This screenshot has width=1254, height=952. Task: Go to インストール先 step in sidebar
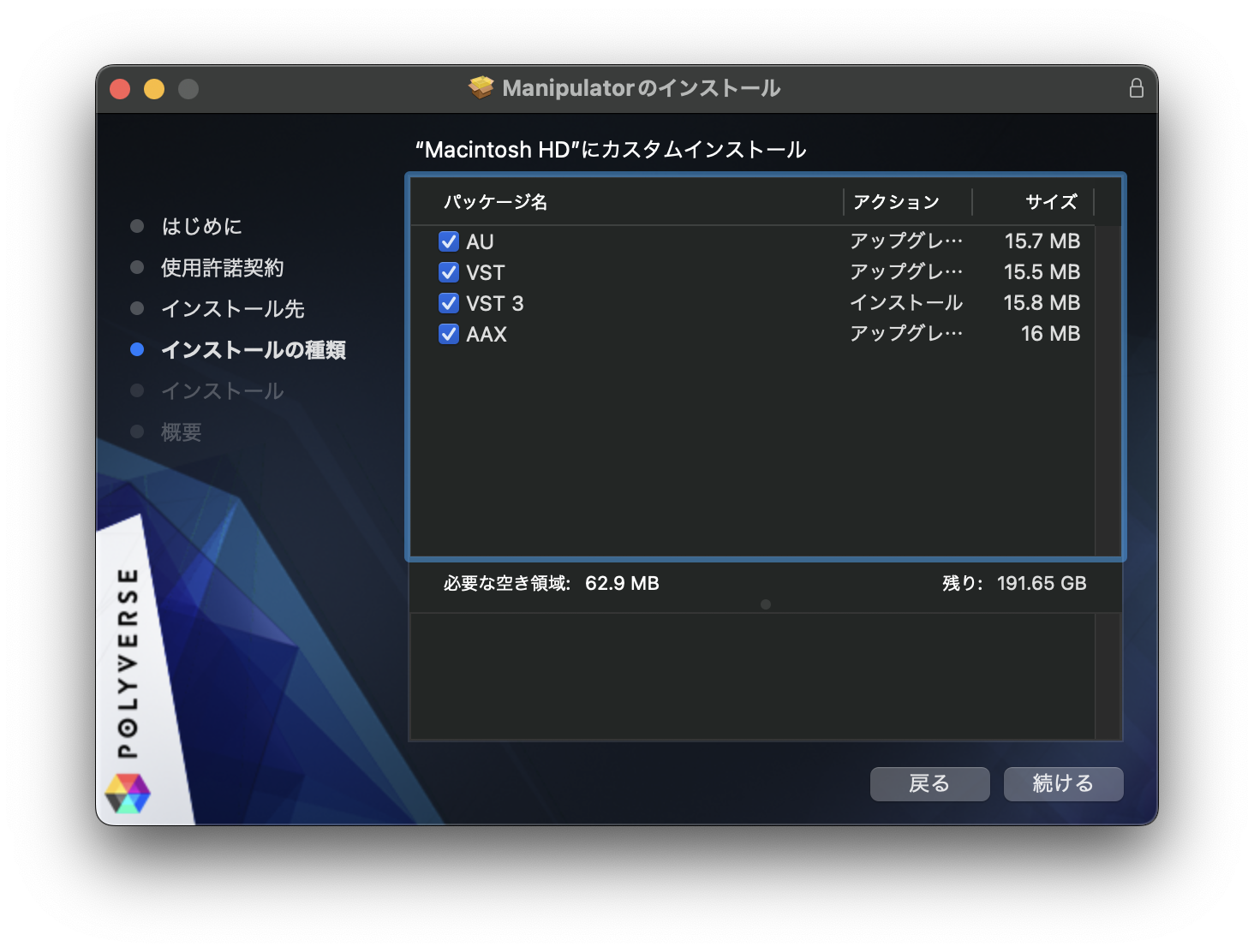pyautogui.click(x=232, y=309)
